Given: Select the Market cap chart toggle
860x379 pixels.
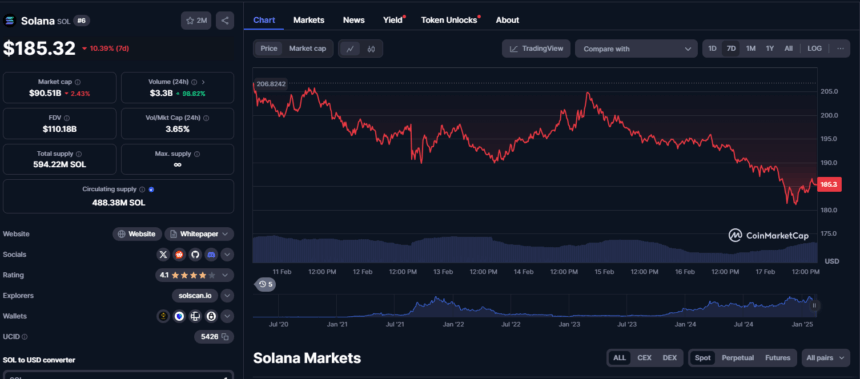Looking at the screenshot, I should click(307, 49).
